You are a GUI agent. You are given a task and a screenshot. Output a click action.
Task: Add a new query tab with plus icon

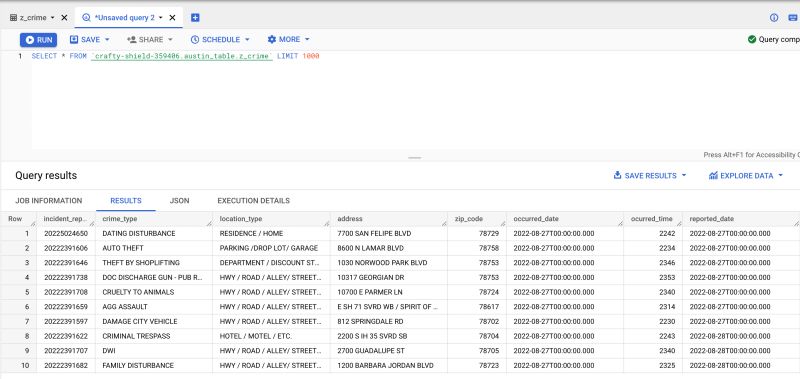coord(195,17)
